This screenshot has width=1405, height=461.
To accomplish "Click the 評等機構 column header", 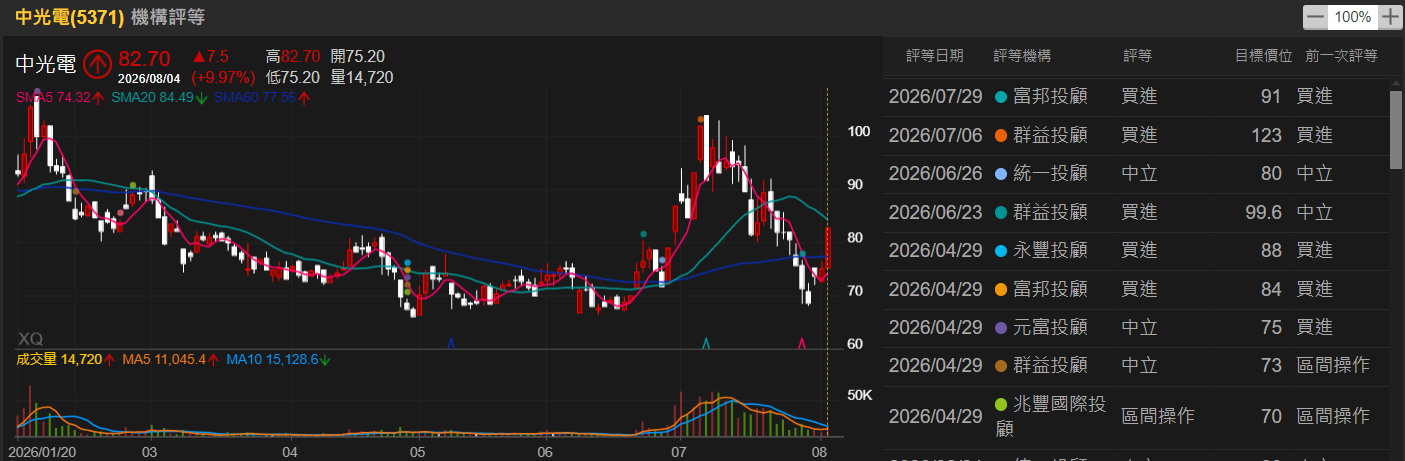I will pos(1022,56).
